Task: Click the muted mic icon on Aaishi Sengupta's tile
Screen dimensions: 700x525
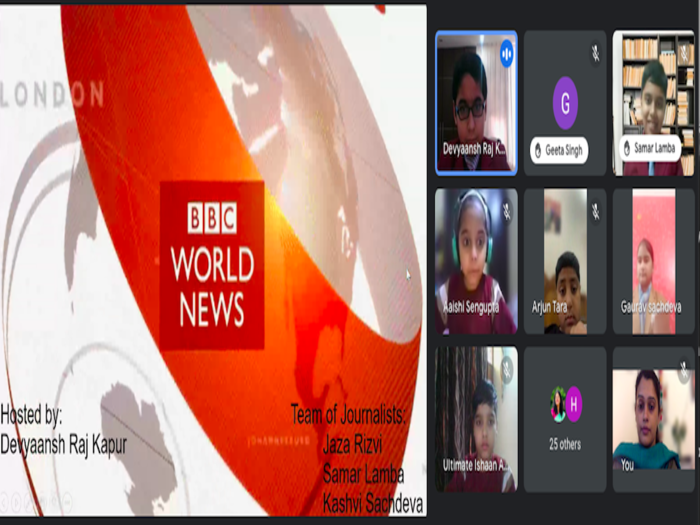Action: pos(506,212)
